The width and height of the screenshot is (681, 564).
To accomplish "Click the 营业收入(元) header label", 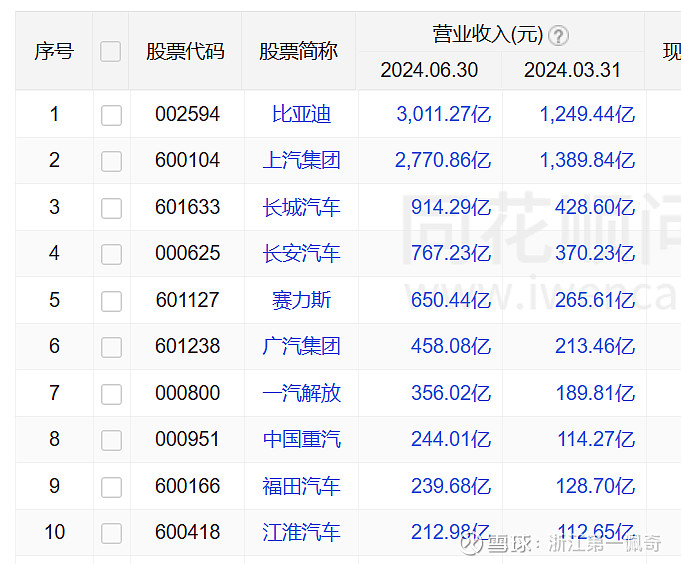I will click(488, 35).
